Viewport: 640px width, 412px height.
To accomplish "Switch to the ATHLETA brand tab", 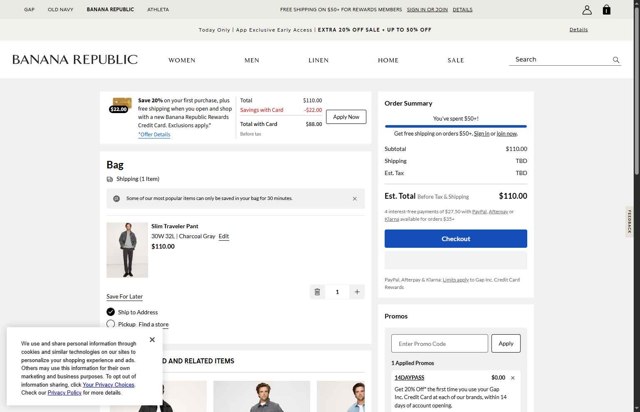I will [158, 9].
